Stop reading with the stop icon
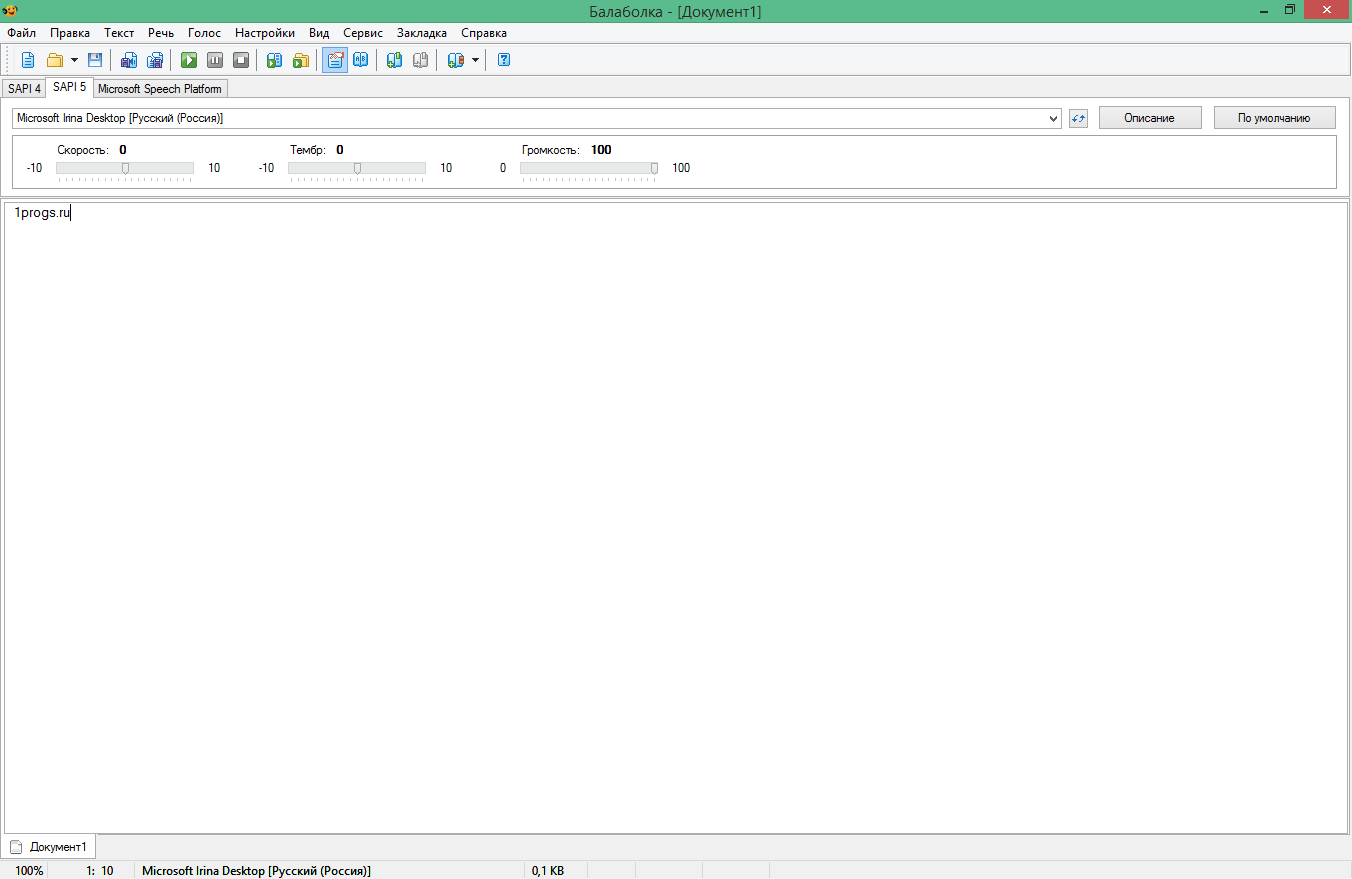The image size is (1352, 879). click(x=241, y=60)
